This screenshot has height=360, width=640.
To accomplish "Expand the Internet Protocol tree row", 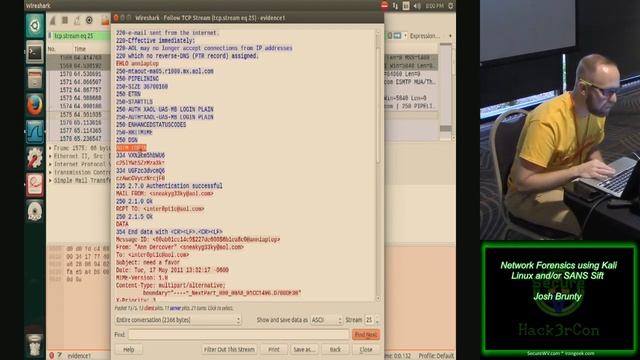I will tap(51, 164).
